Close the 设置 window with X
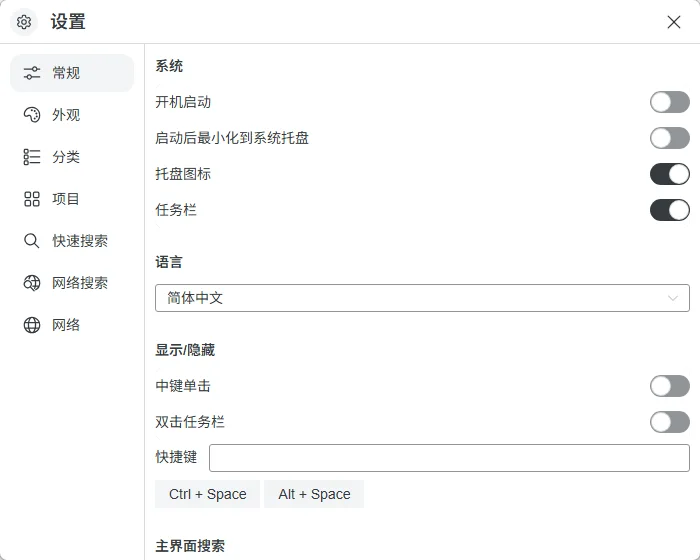 tap(674, 22)
